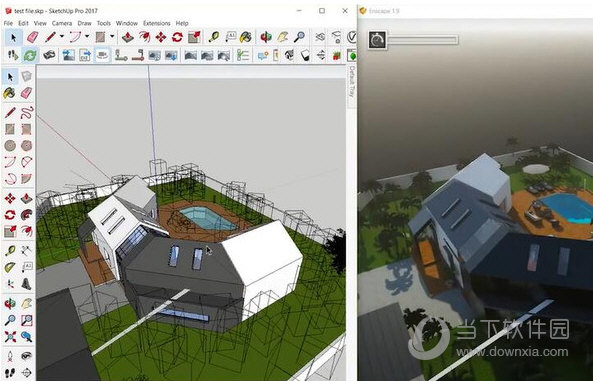Select the Follow Me tool
This screenshot has width=593, height=381.
coord(26,215)
